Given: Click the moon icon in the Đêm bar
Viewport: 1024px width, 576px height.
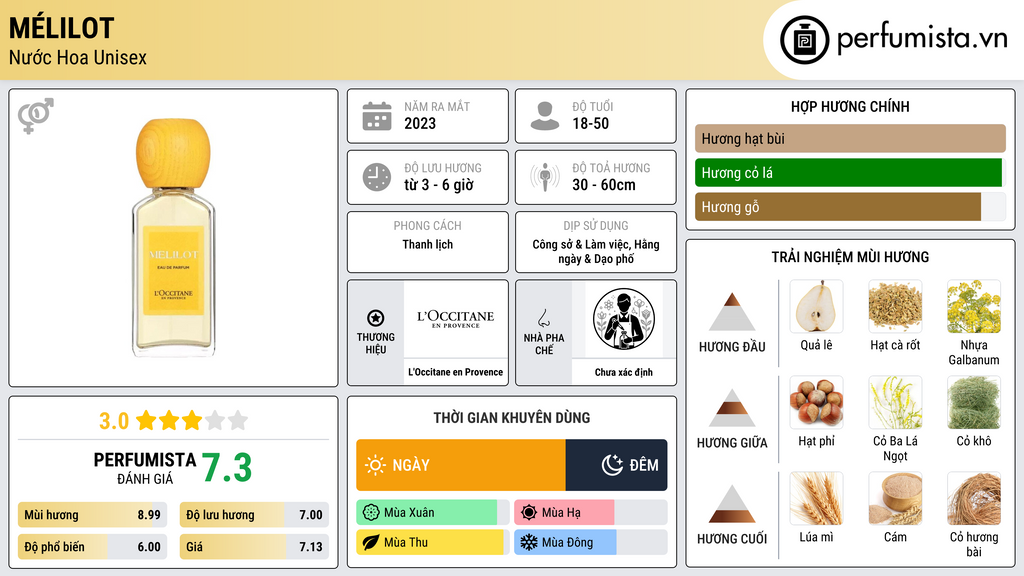Looking at the screenshot, I should 612,465.
